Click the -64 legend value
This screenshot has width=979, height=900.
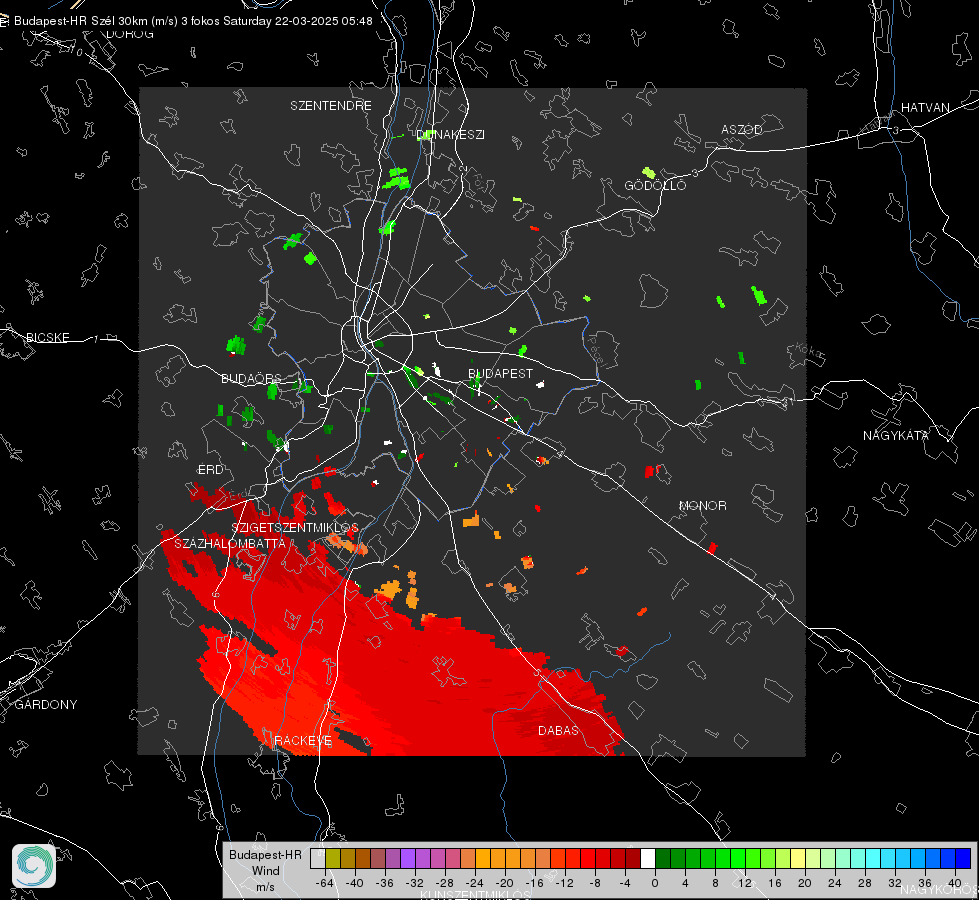pyautogui.click(x=325, y=883)
